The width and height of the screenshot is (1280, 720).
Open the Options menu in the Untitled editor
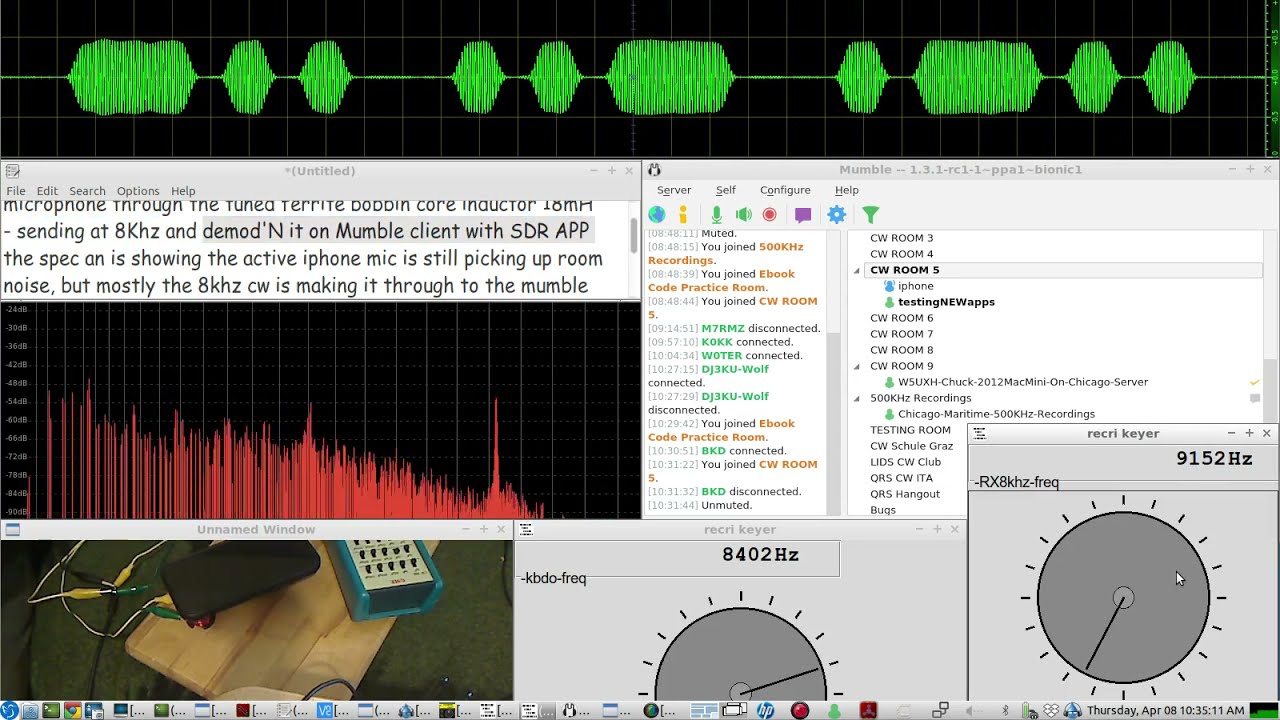138,191
